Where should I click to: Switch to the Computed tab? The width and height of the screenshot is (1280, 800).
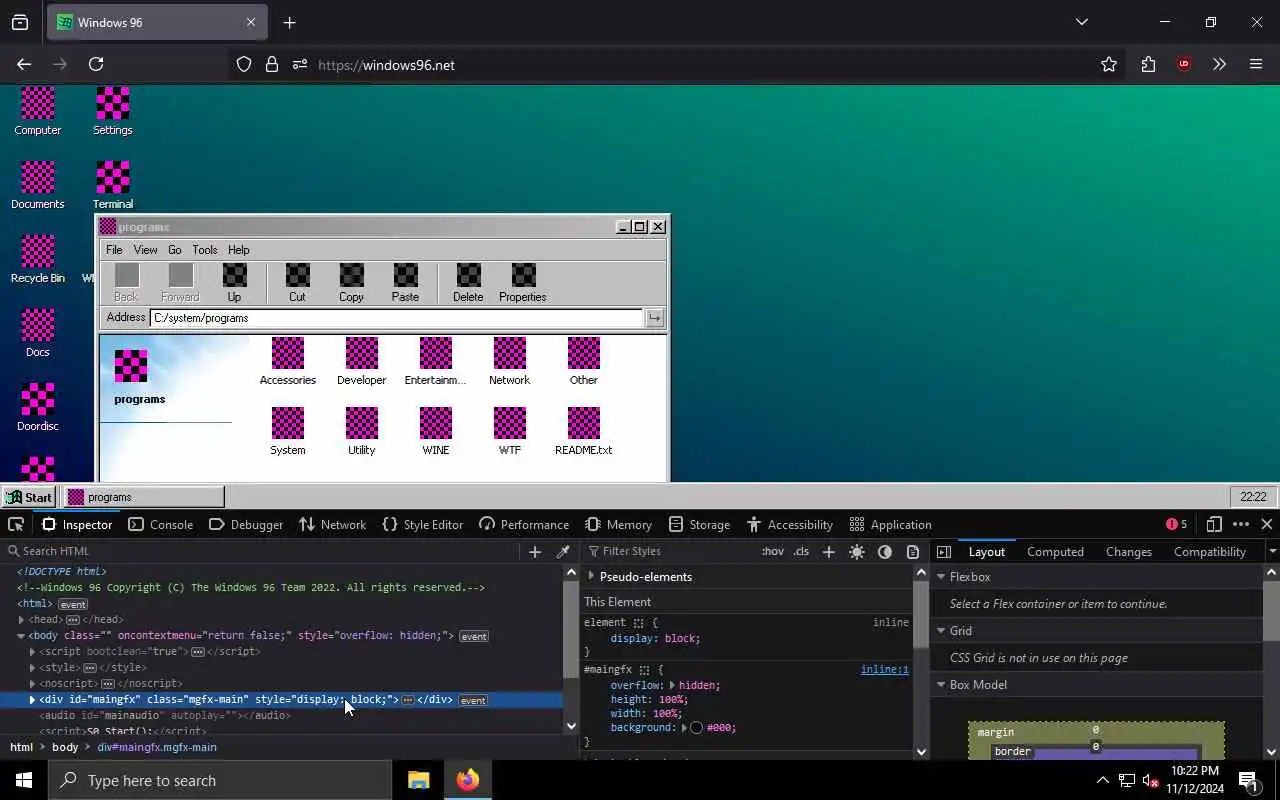point(1055,551)
